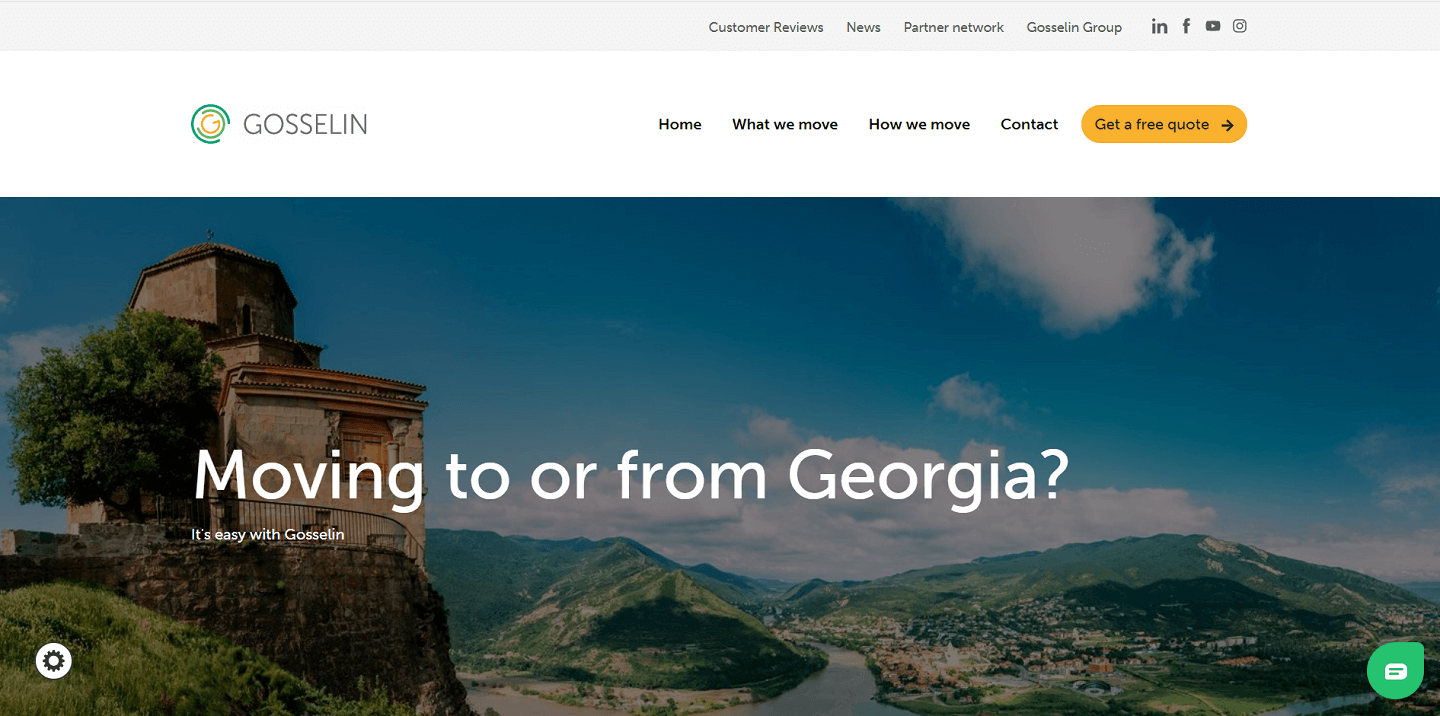Viewport: 1440px width, 716px height.
Task: Go to the Home menu item
Action: (680, 124)
